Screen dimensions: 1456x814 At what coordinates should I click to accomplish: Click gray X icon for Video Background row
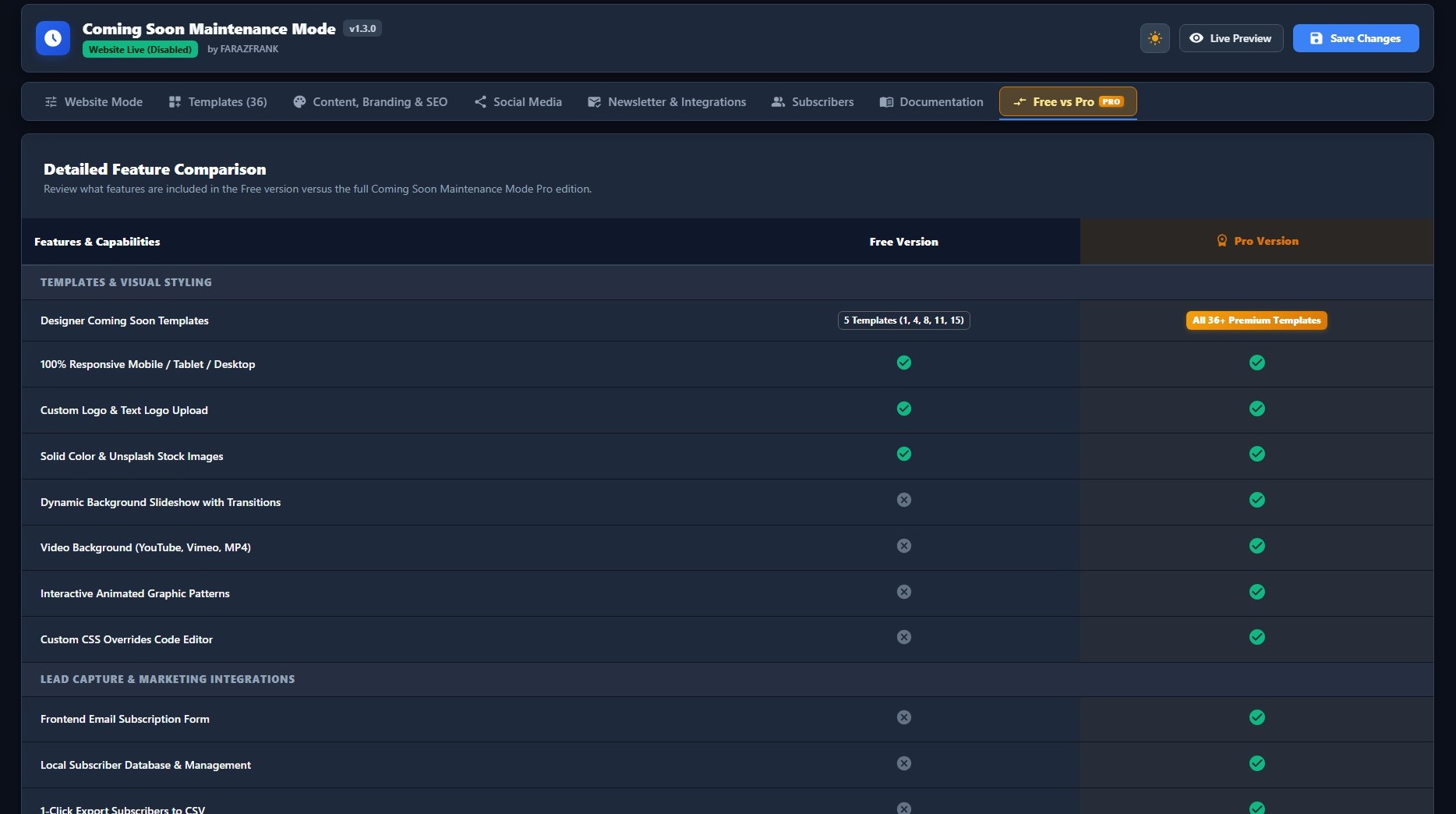(x=904, y=546)
